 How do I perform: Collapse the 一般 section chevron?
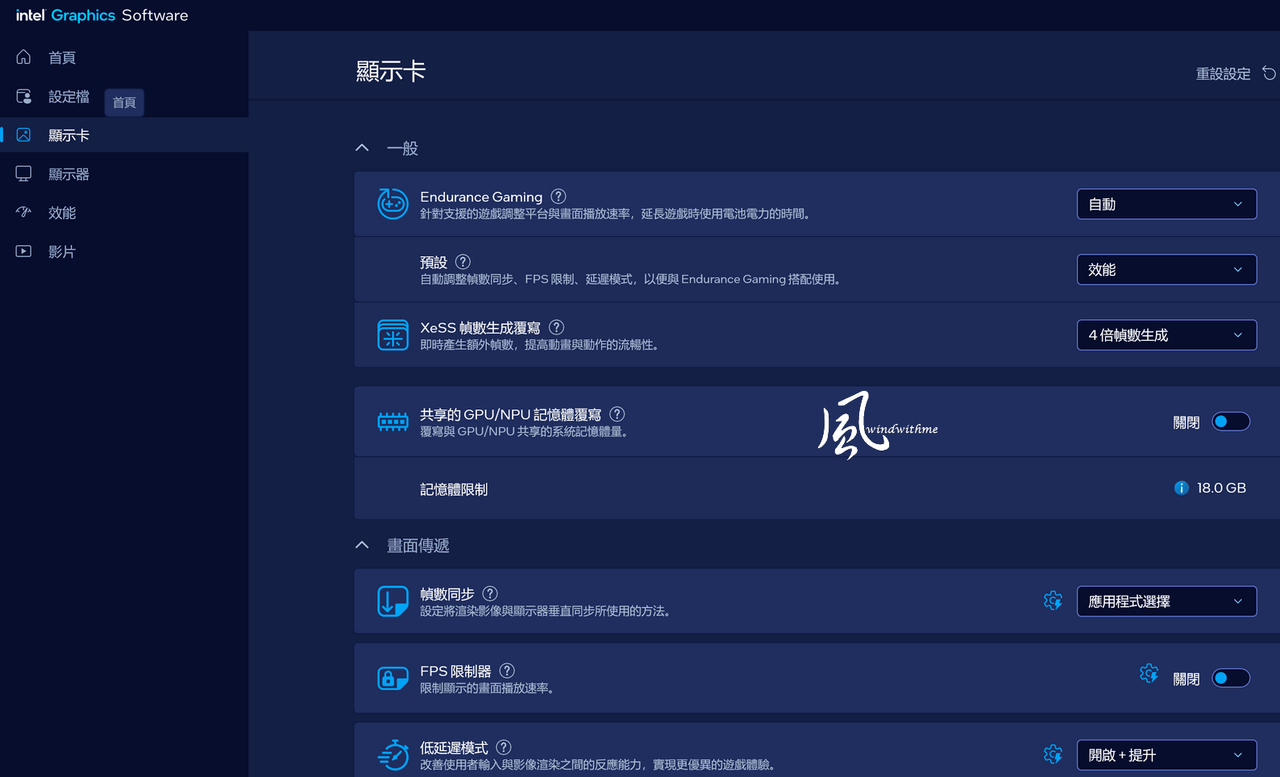(362, 148)
